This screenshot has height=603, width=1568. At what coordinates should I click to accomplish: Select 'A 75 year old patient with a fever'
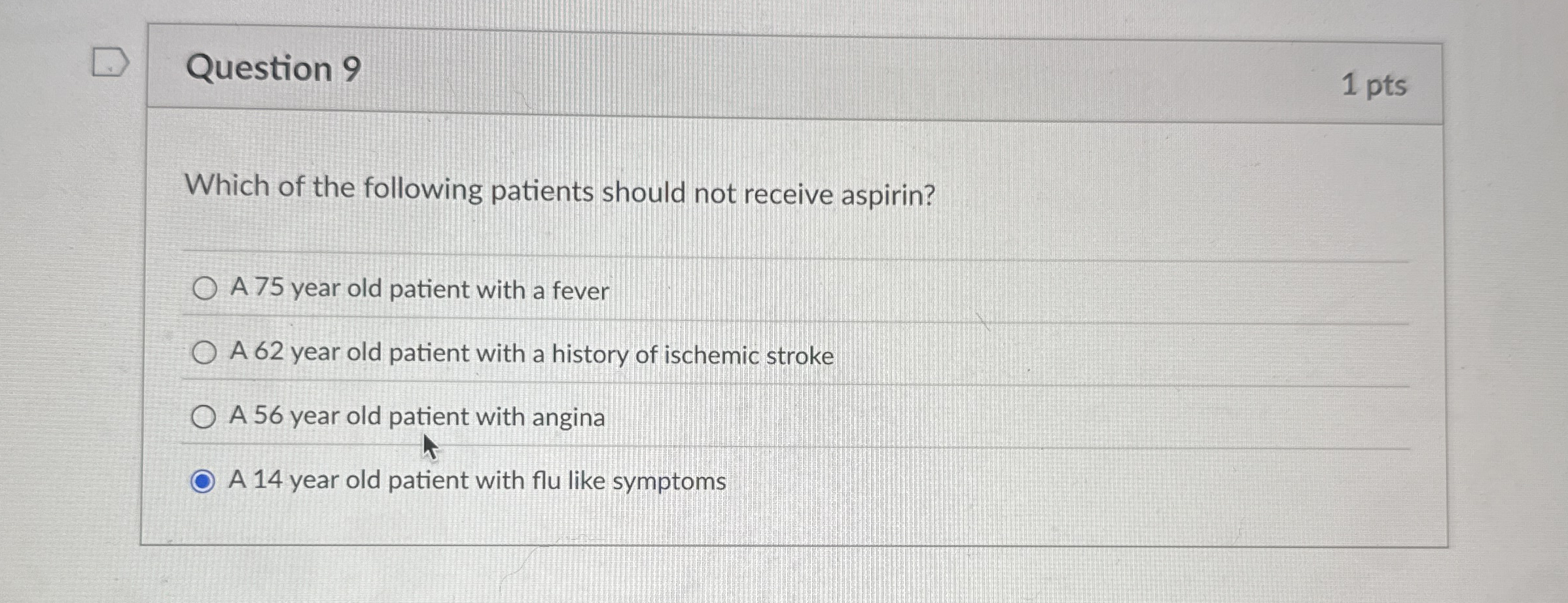205,289
